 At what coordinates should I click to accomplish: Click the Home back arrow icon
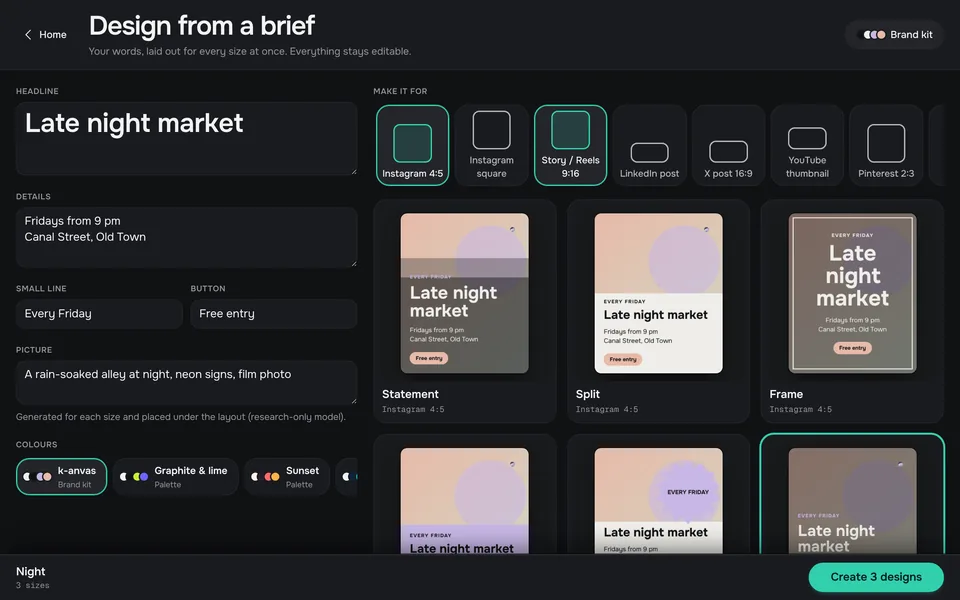tap(28, 35)
